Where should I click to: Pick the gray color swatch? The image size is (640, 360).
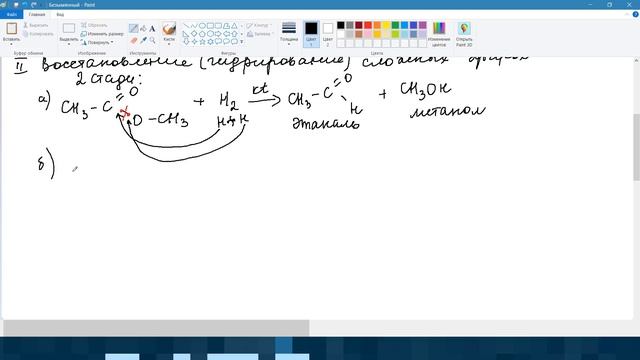350,25
